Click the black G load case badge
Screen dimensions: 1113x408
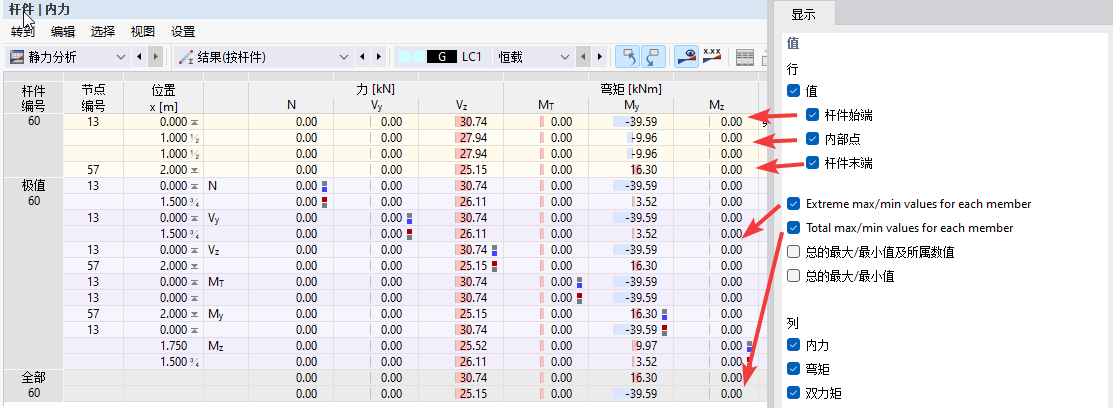tap(442, 57)
